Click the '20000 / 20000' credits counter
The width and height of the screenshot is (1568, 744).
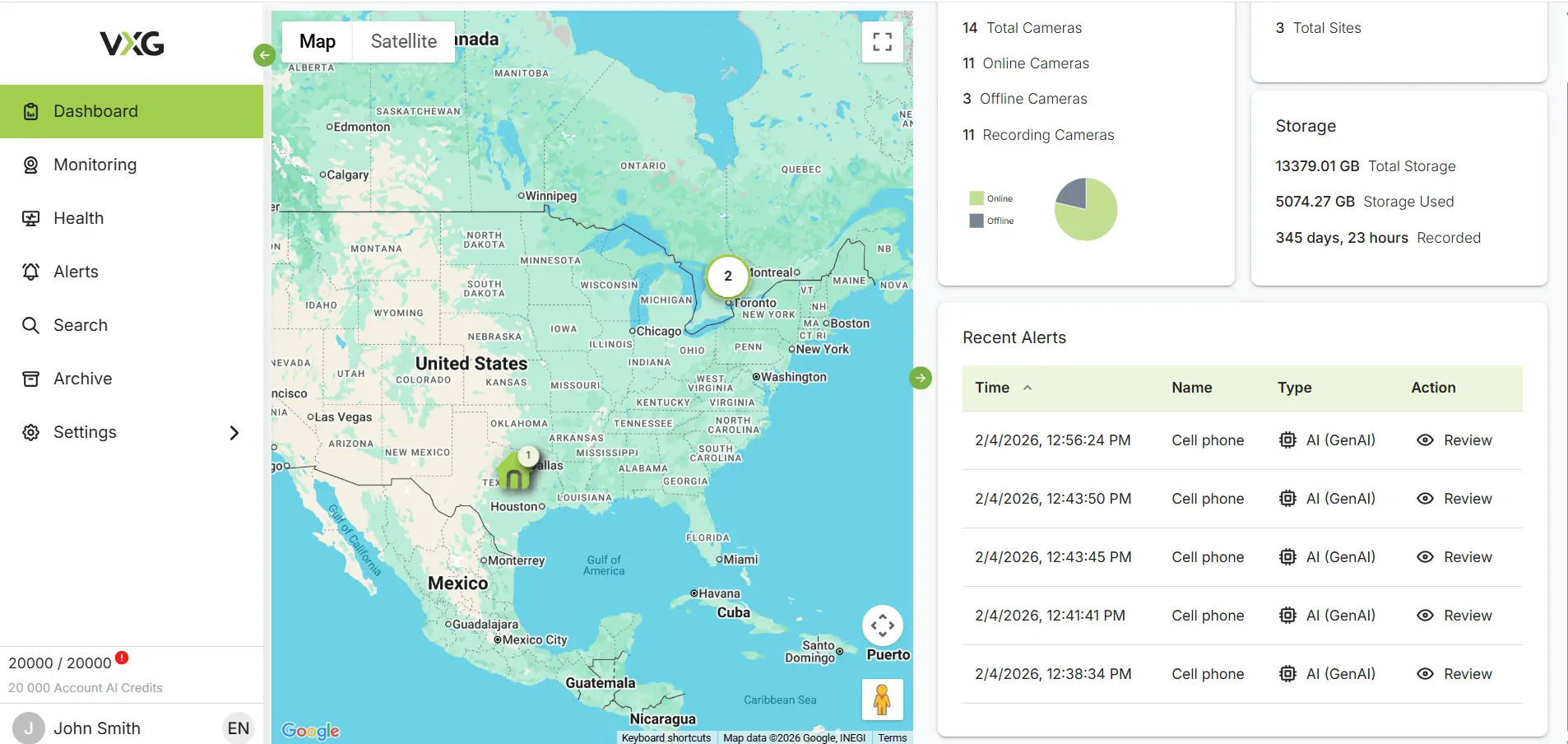coord(60,663)
